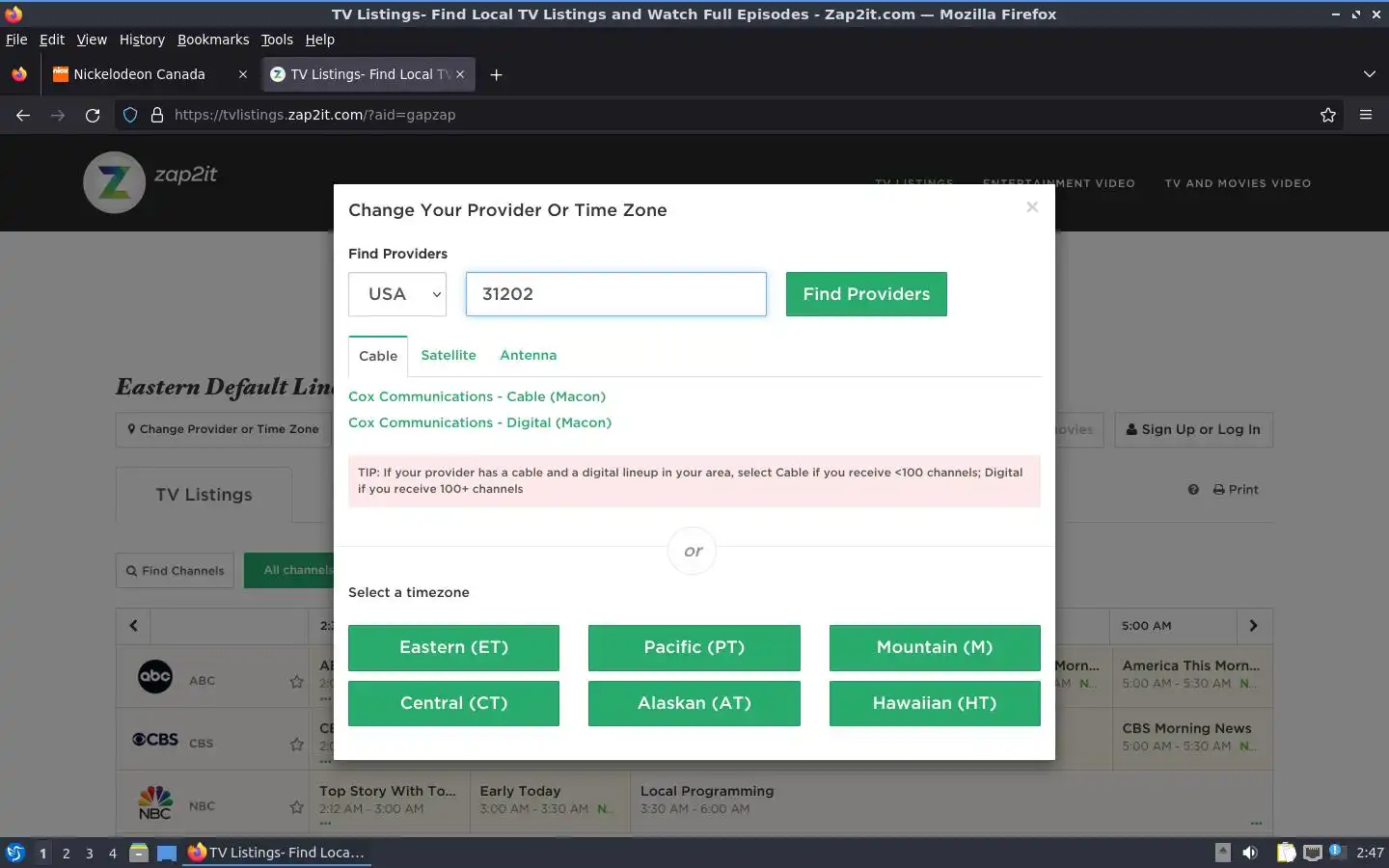This screenshot has width=1389, height=868.
Task: Open the taskbar start menu icon
Action: [14, 853]
